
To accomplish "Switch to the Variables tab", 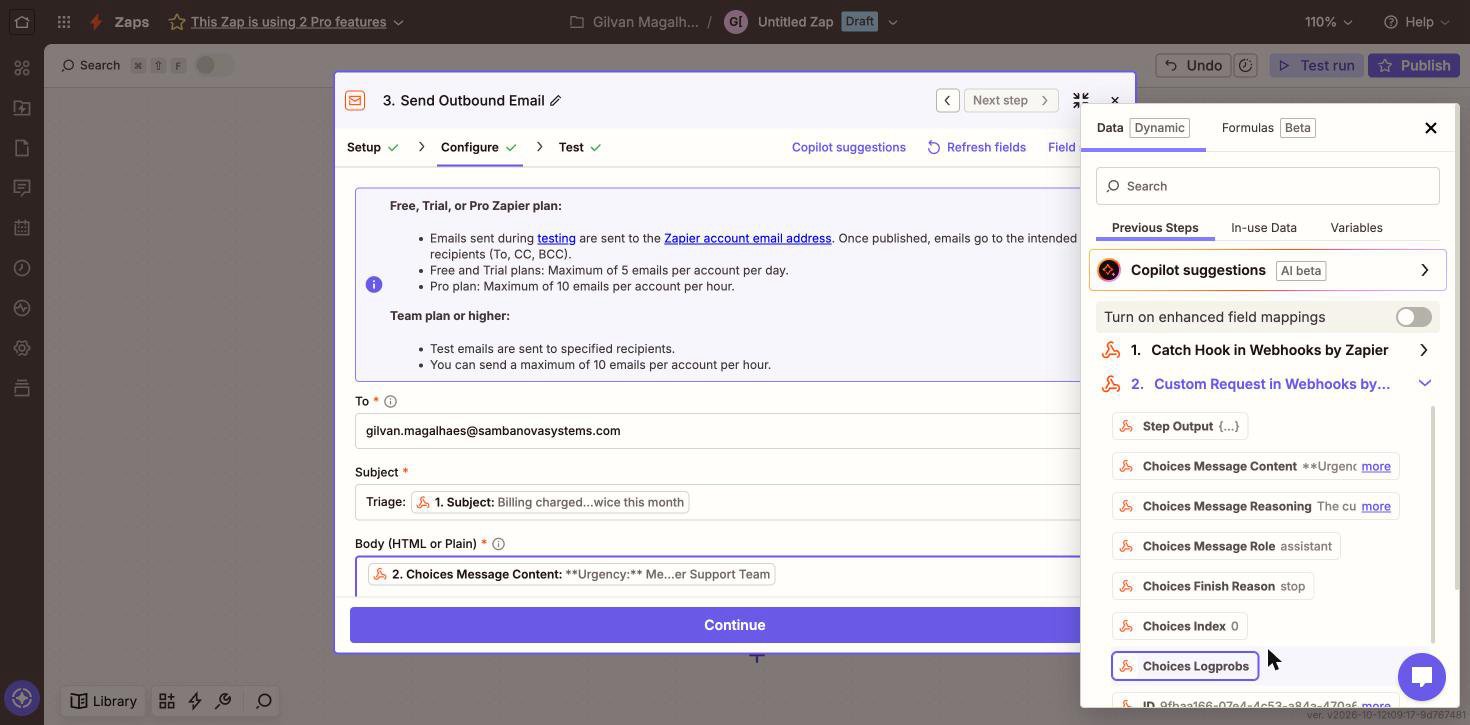I will (x=1356, y=228).
